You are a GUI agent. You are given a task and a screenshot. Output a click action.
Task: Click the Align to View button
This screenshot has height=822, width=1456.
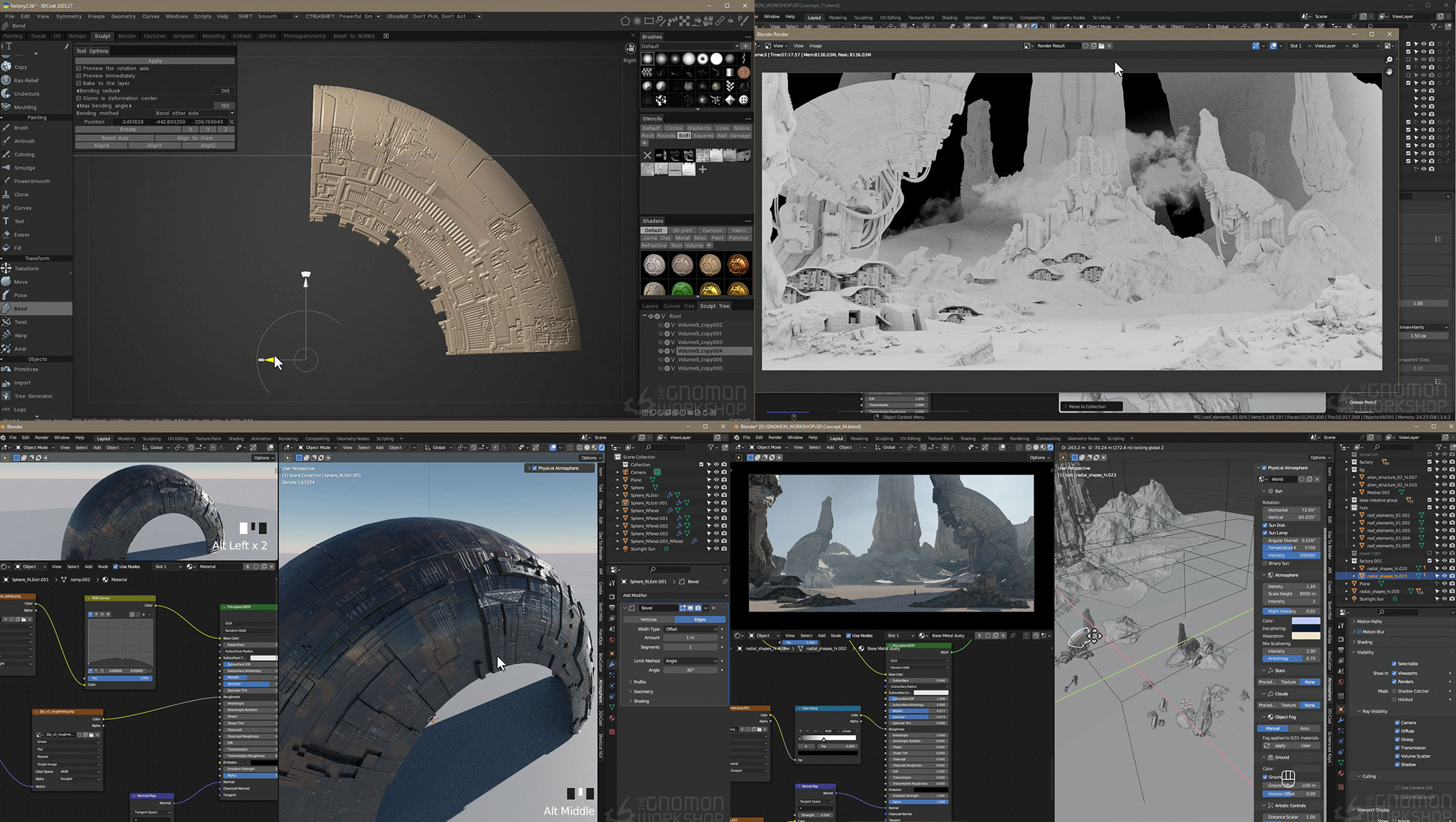click(195, 138)
